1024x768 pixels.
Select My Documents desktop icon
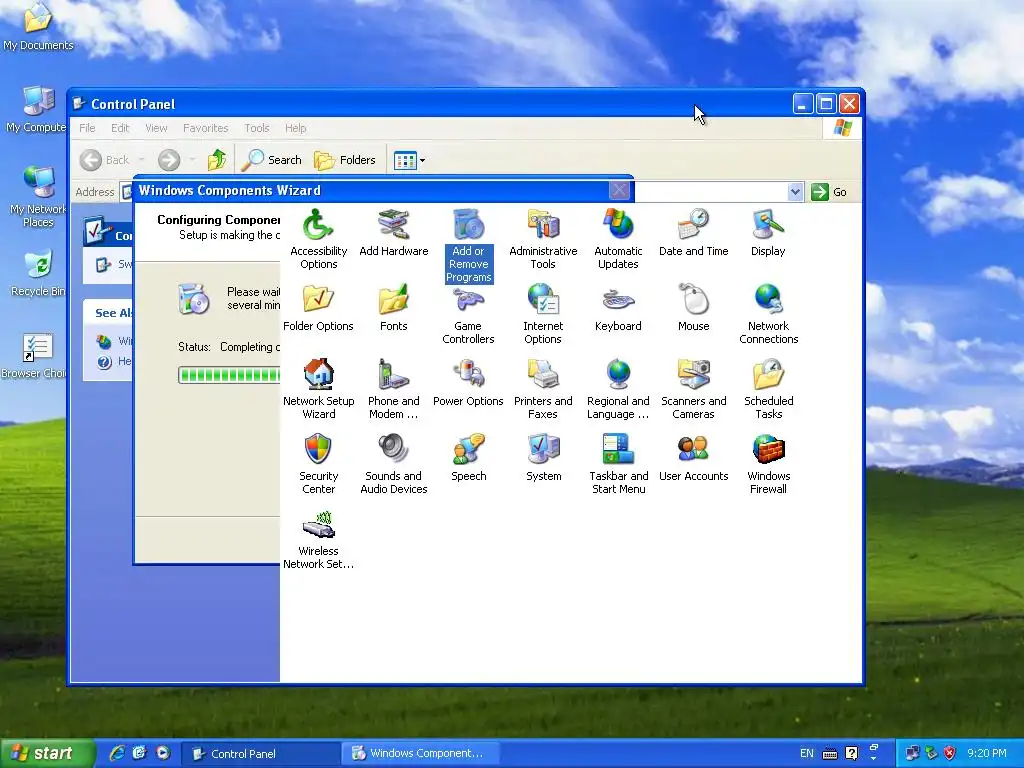38,27
